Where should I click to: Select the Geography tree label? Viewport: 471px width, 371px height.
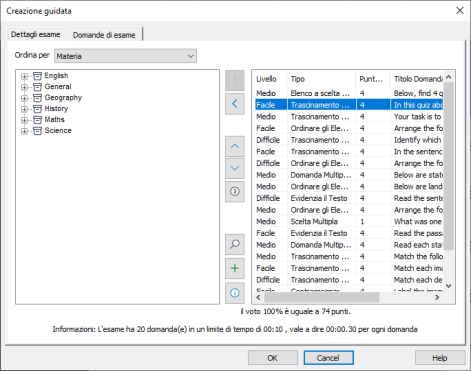[63, 98]
